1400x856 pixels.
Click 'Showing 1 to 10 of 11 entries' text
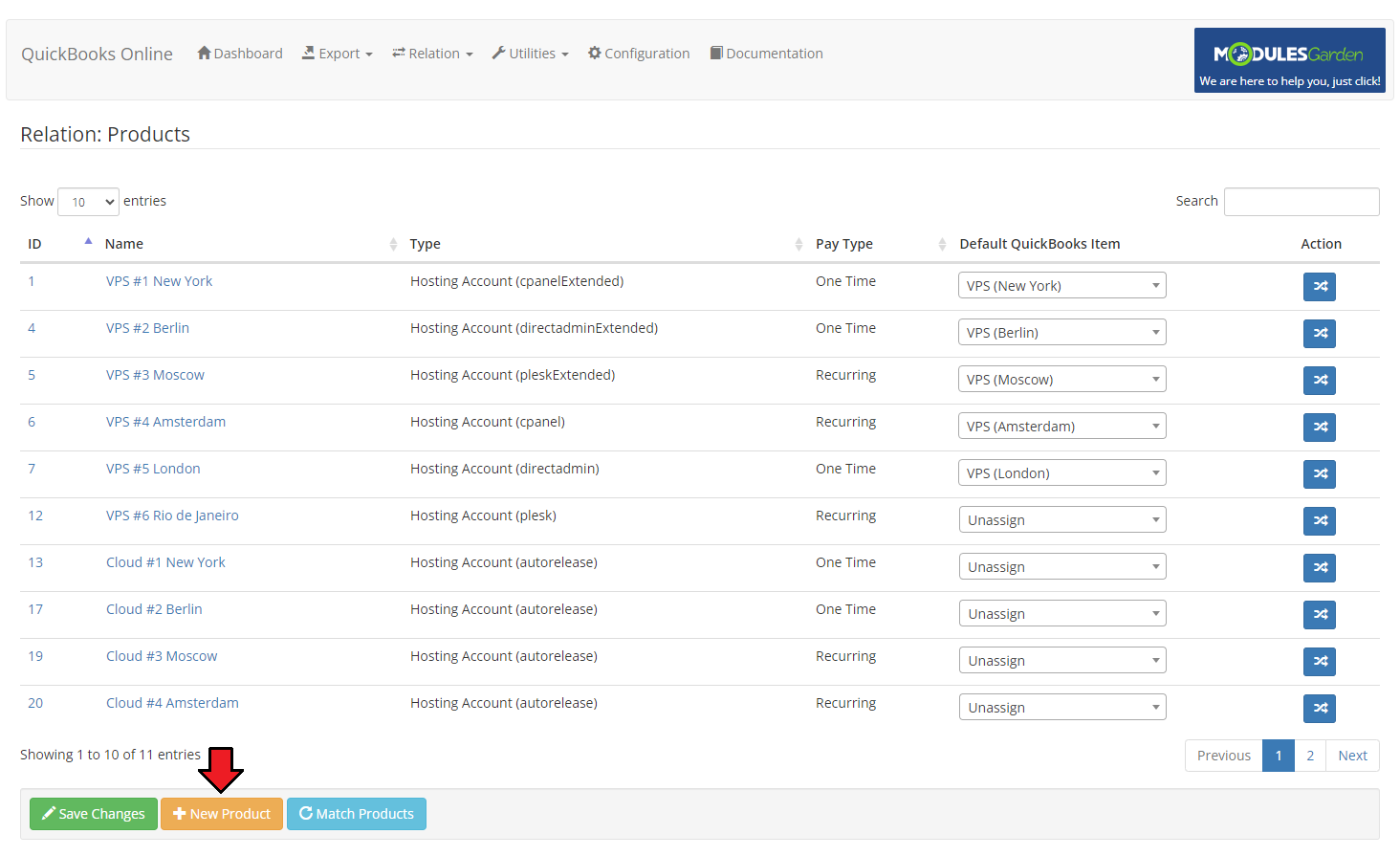(110, 755)
